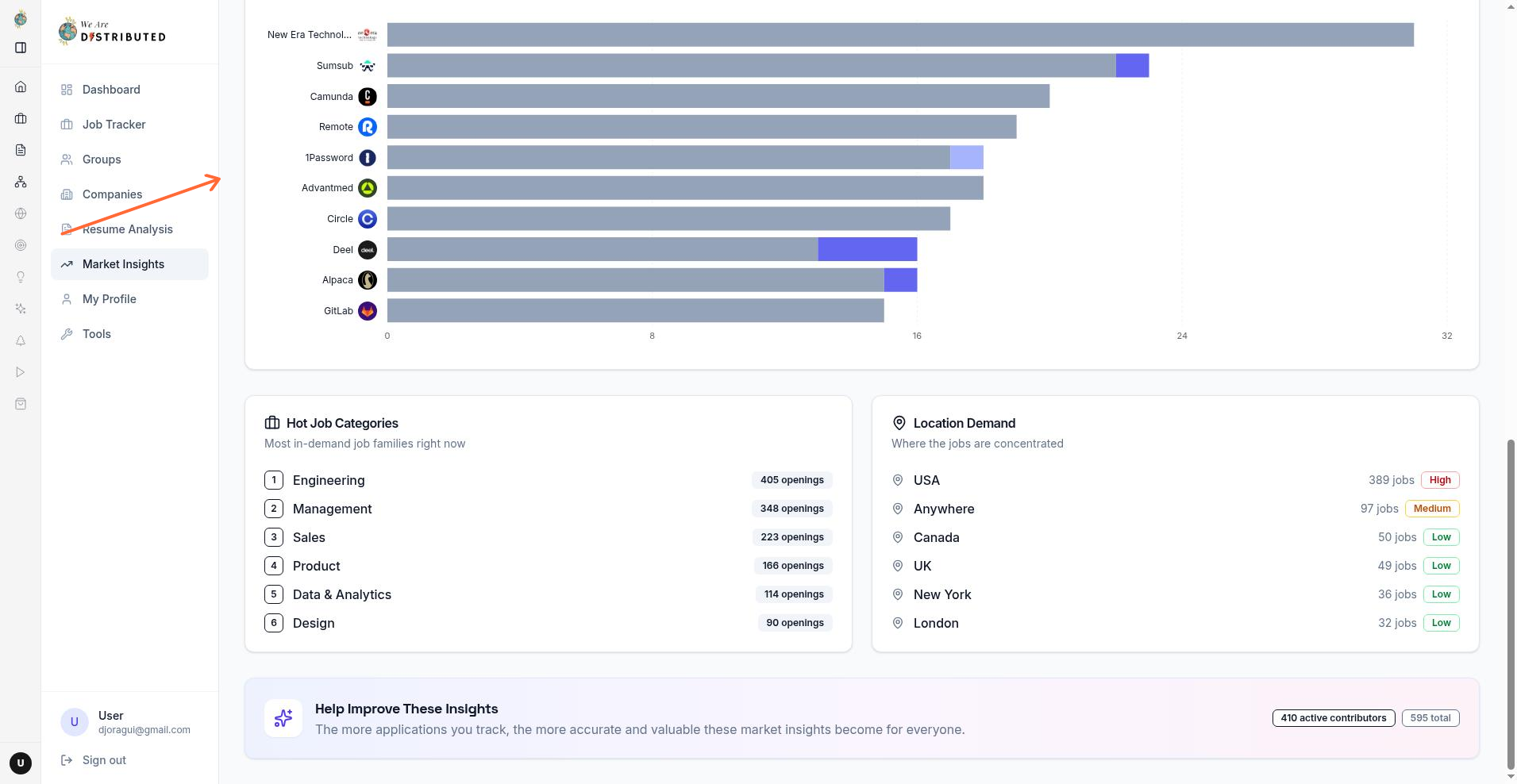The width and height of the screenshot is (1517, 784).
Task: Click the shopping bag icon in the left rail
Action: pyautogui.click(x=21, y=404)
